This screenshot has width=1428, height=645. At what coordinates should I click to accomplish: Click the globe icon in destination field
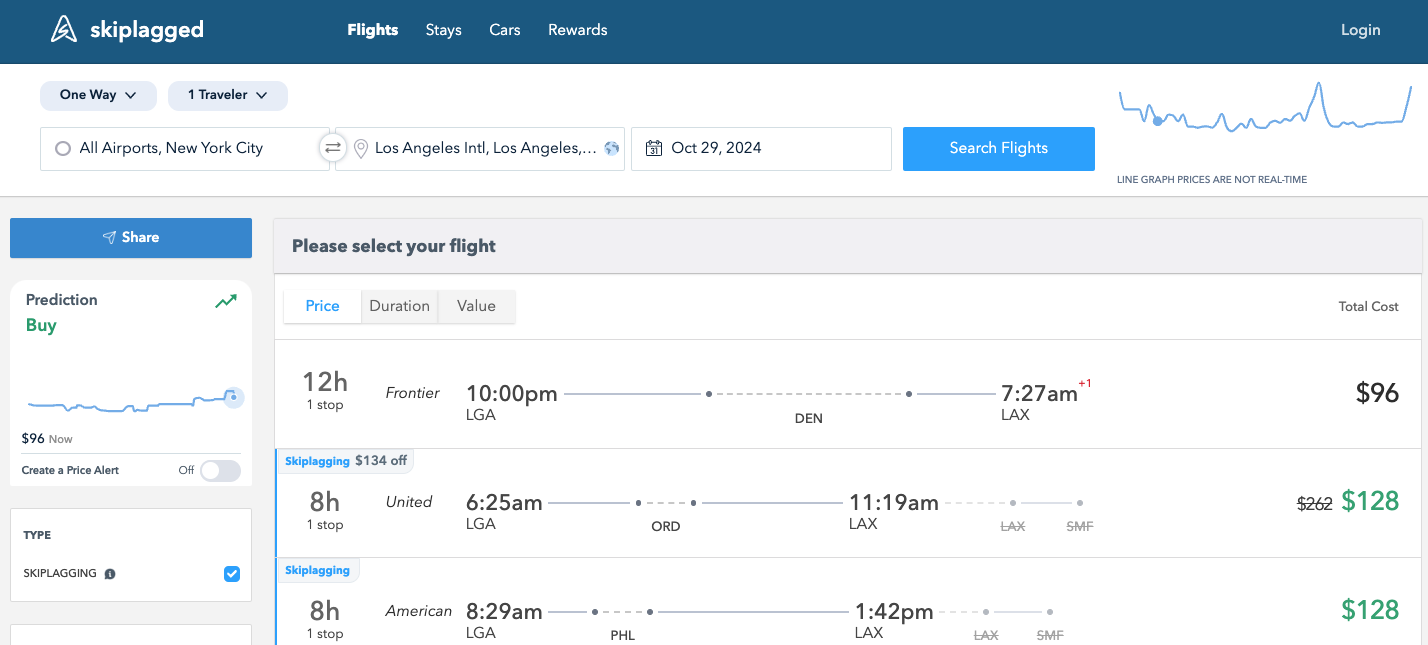[612, 148]
